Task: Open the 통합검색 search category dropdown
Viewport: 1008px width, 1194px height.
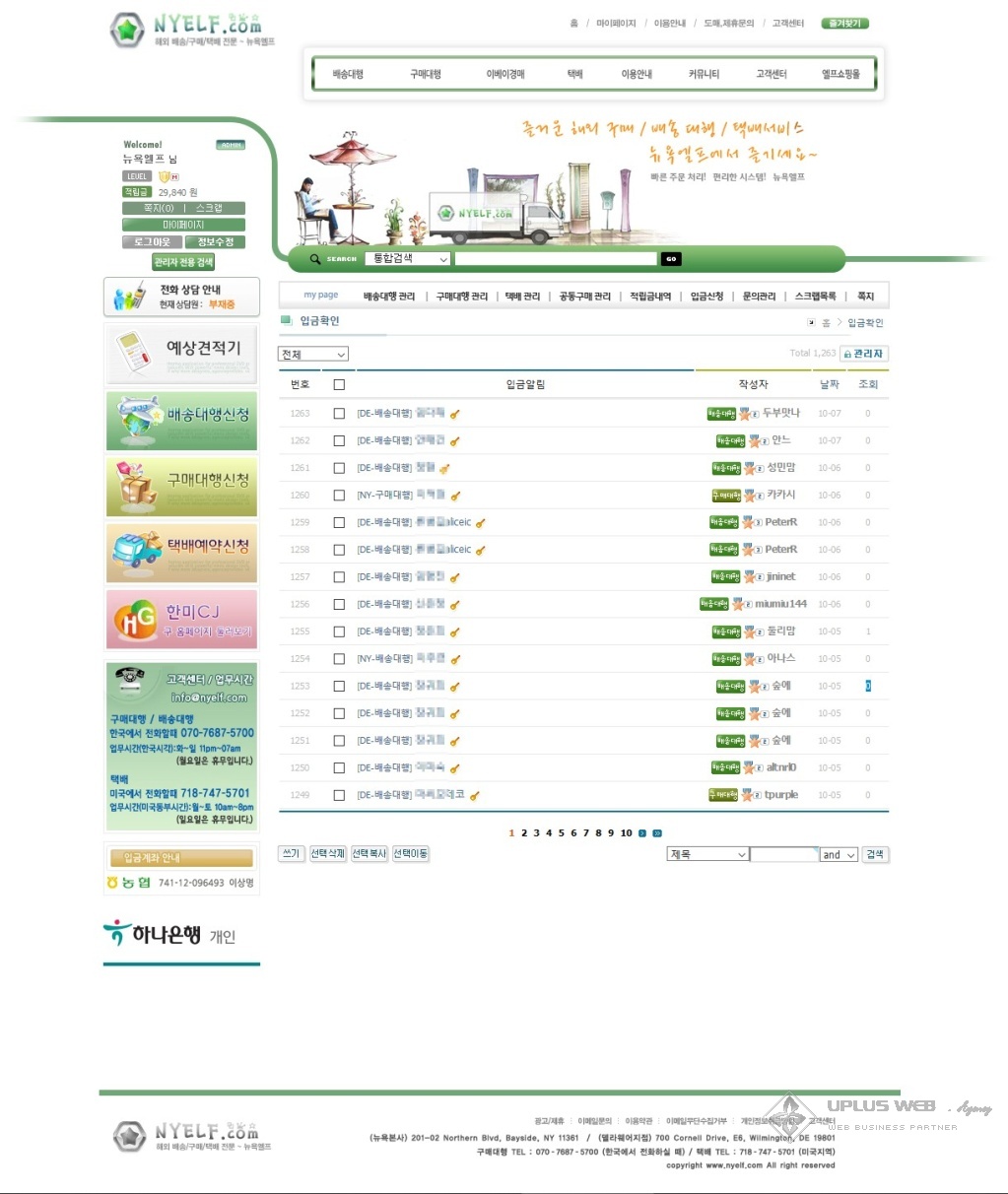Action: [408, 259]
